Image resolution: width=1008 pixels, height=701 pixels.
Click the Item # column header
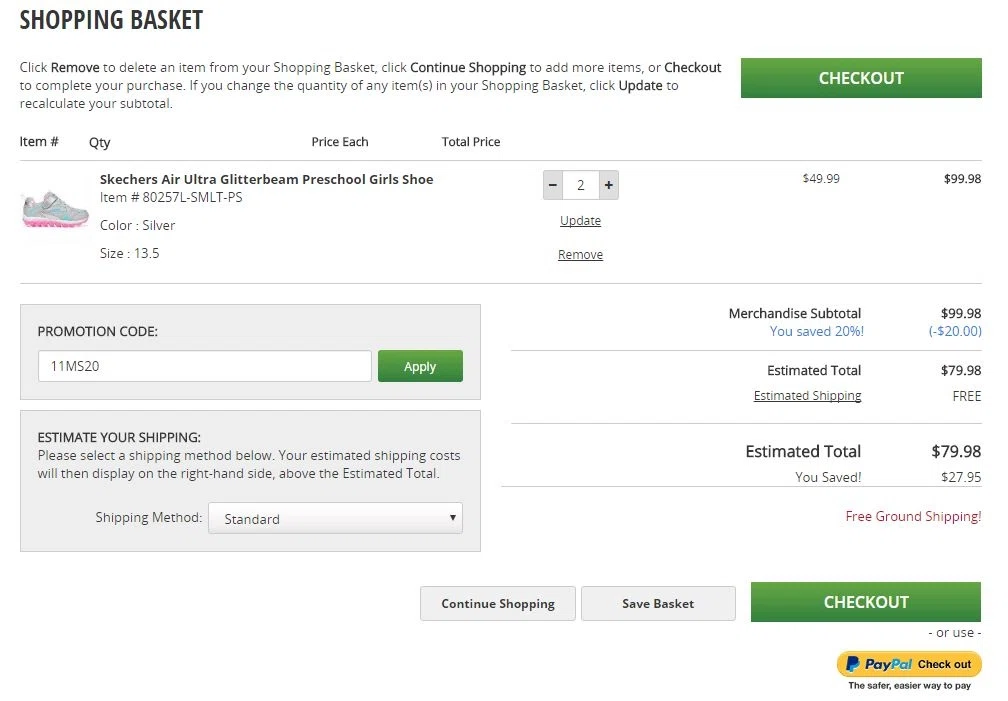click(x=39, y=141)
